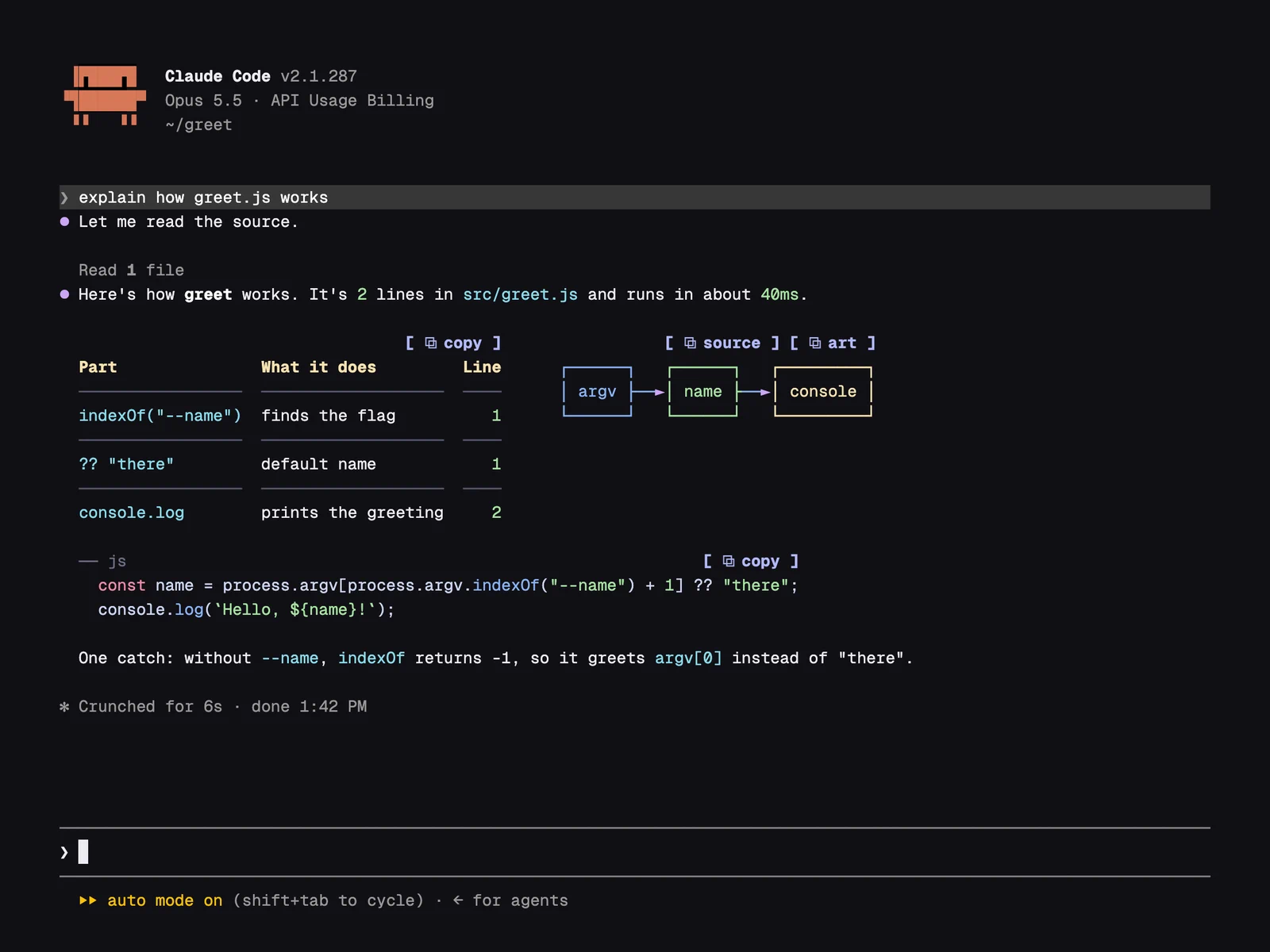Click the 'finds the flag' cell

point(328,416)
